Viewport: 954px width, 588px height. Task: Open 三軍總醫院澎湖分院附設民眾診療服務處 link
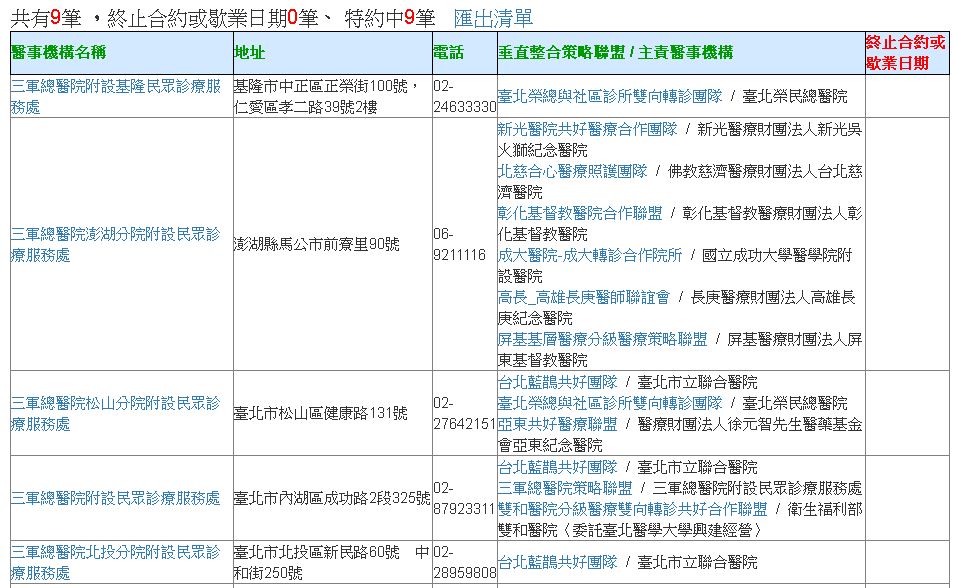[116, 244]
